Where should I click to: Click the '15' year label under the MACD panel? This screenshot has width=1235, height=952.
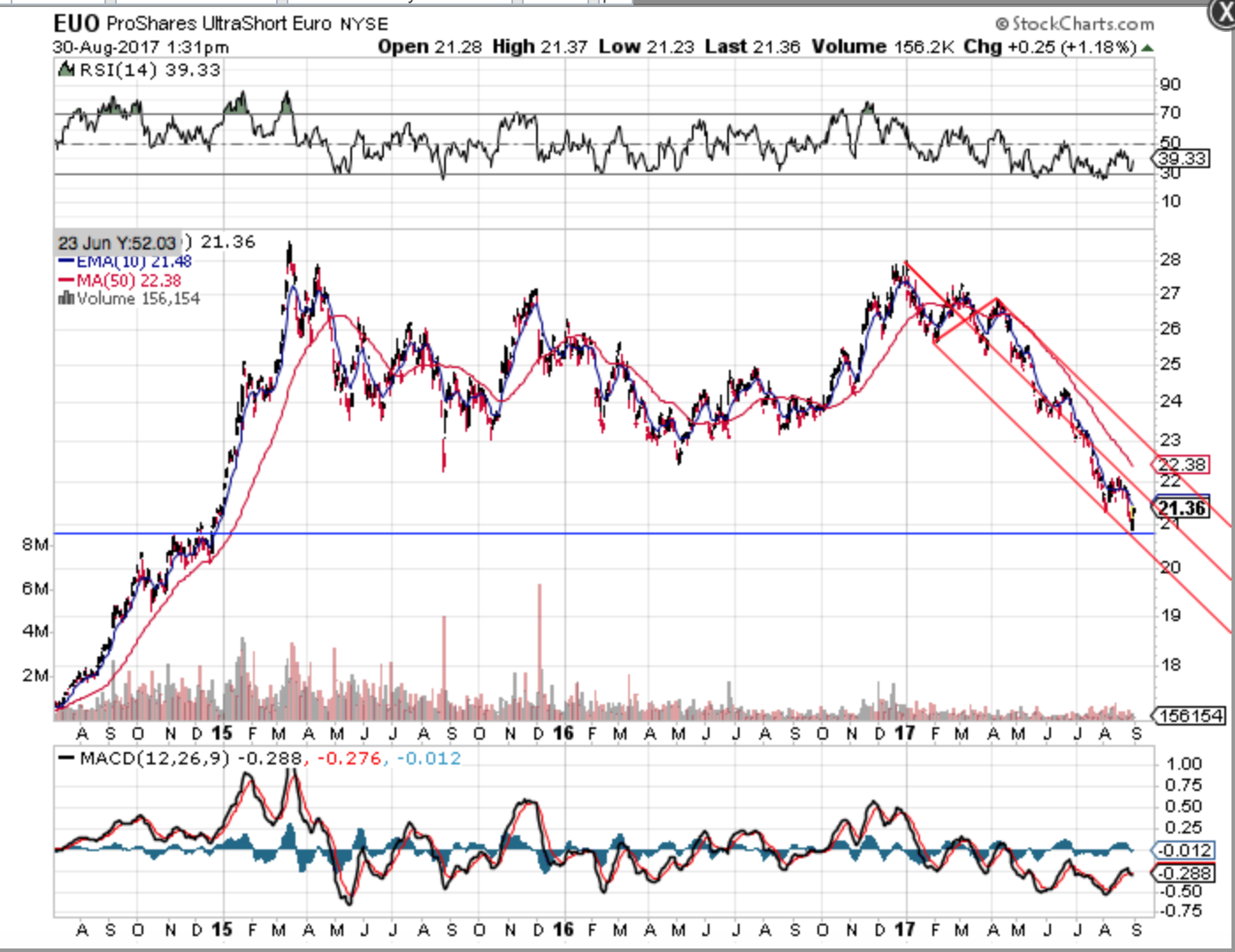(x=221, y=930)
